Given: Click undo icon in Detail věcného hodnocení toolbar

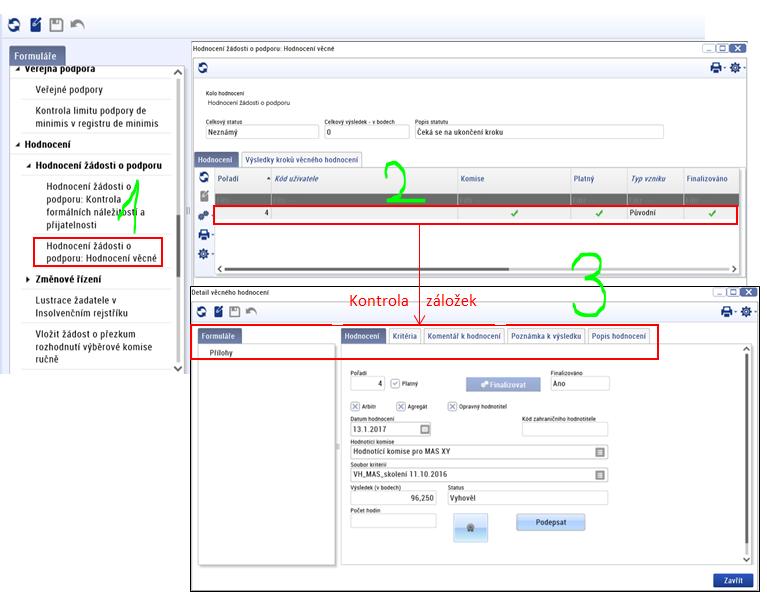Looking at the screenshot, I should point(251,311).
